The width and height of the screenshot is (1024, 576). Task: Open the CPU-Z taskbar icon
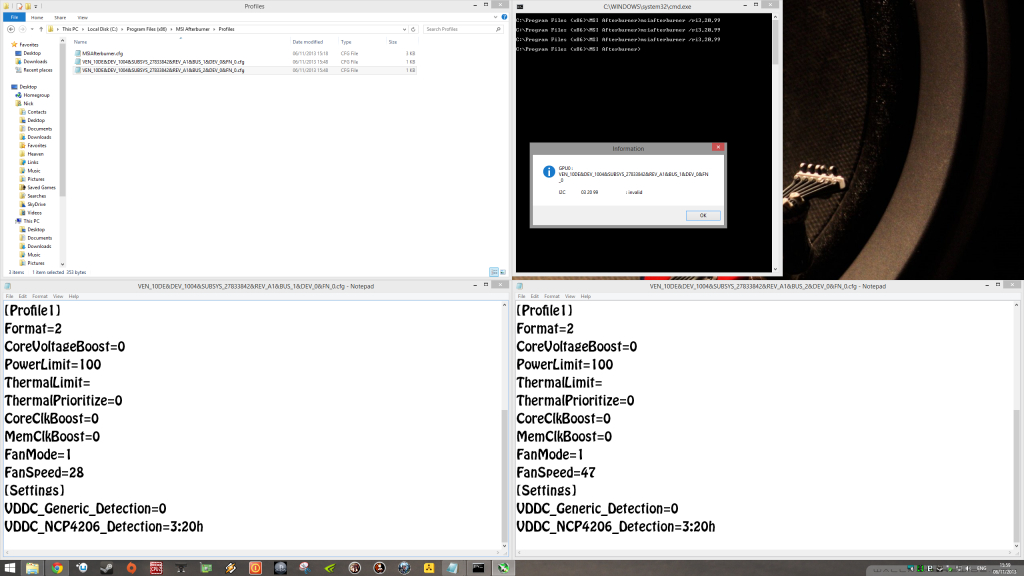click(x=156, y=568)
